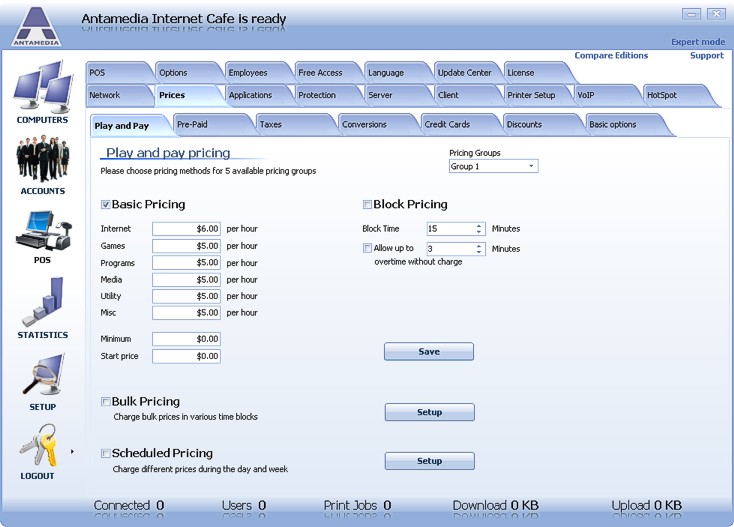Open the Employees tab

[257, 73]
